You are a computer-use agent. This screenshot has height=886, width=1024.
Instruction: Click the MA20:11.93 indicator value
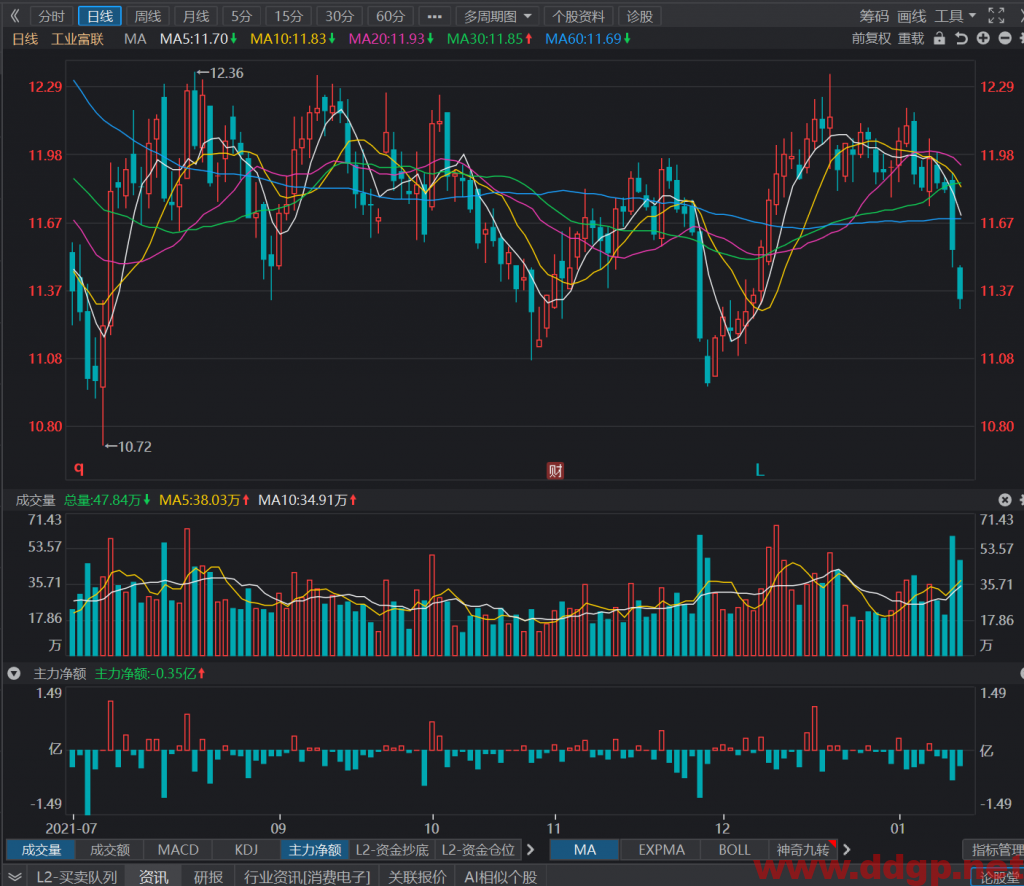[391, 39]
